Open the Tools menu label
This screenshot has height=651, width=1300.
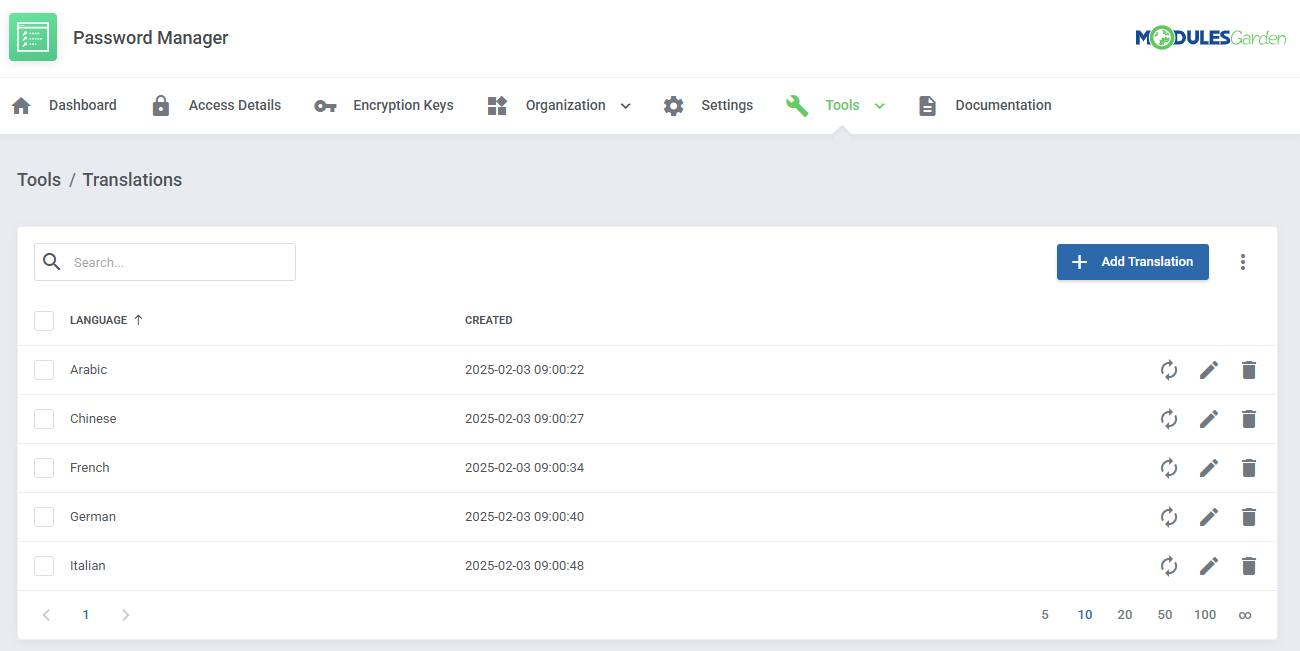tap(842, 105)
